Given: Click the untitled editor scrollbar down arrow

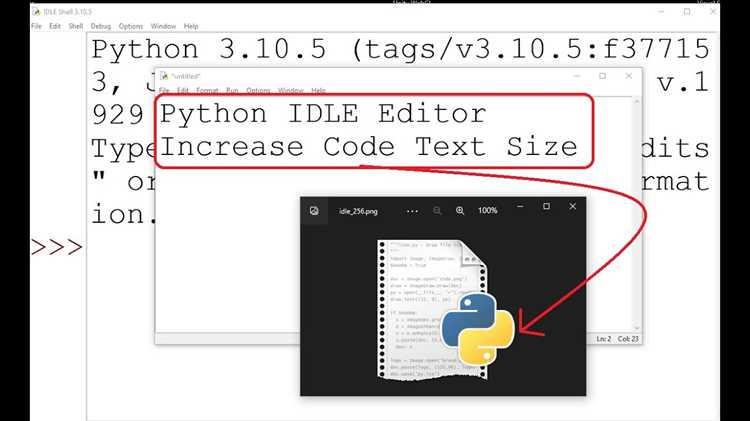Looking at the screenshot, I should [x=637, y=328].
